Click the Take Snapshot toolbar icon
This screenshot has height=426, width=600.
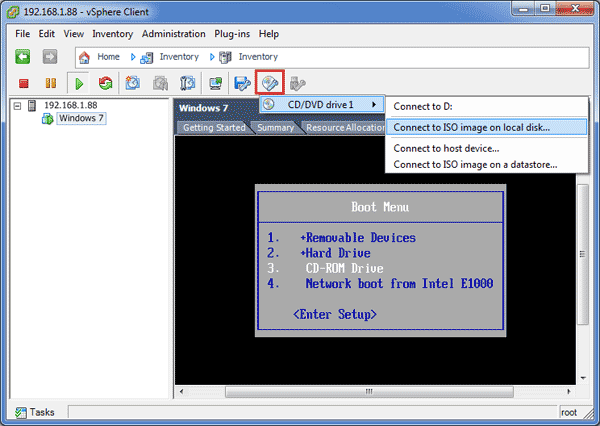[x=133, y=83]
